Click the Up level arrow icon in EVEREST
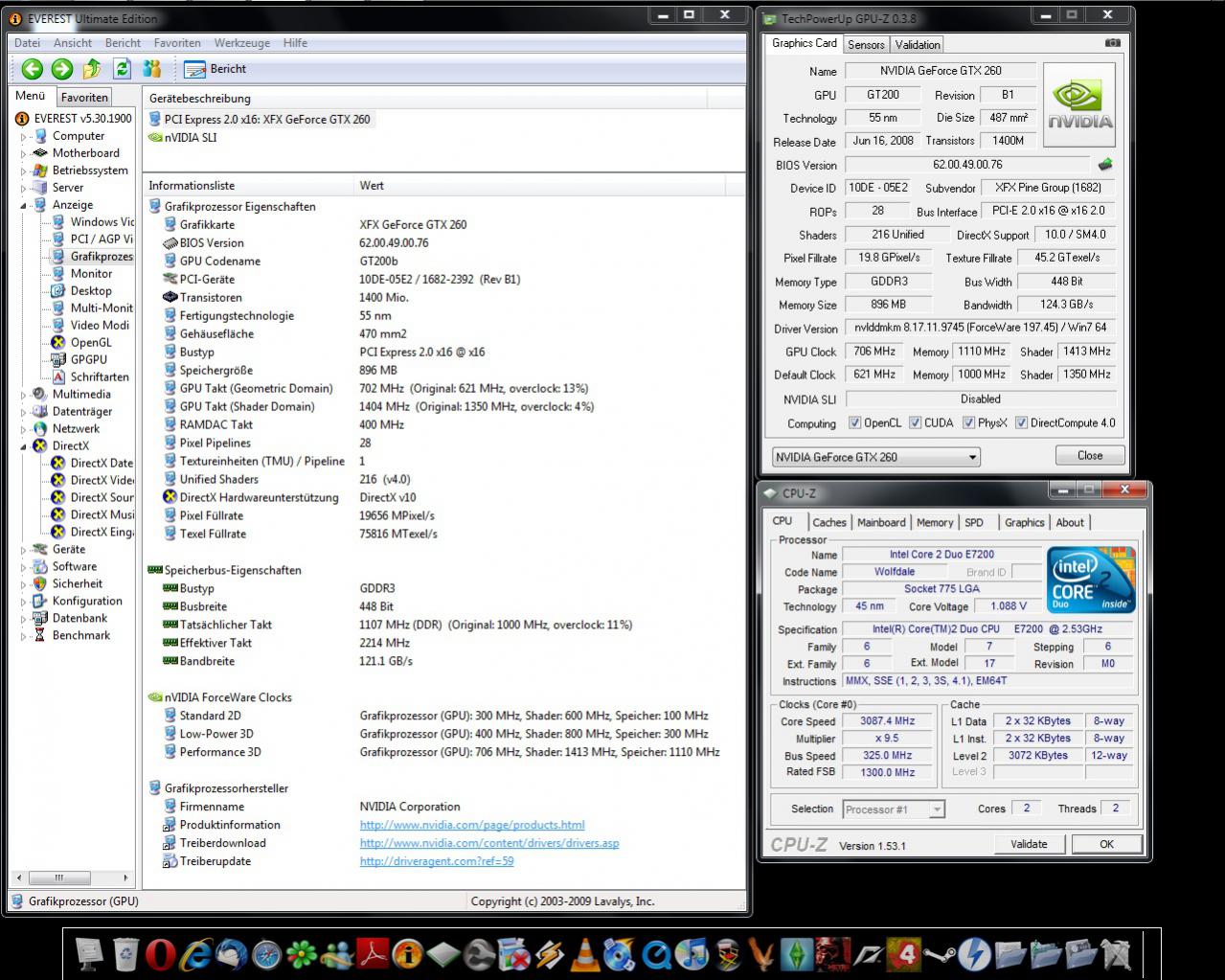Screen dimensions: 1225x980 click(92, 68)
